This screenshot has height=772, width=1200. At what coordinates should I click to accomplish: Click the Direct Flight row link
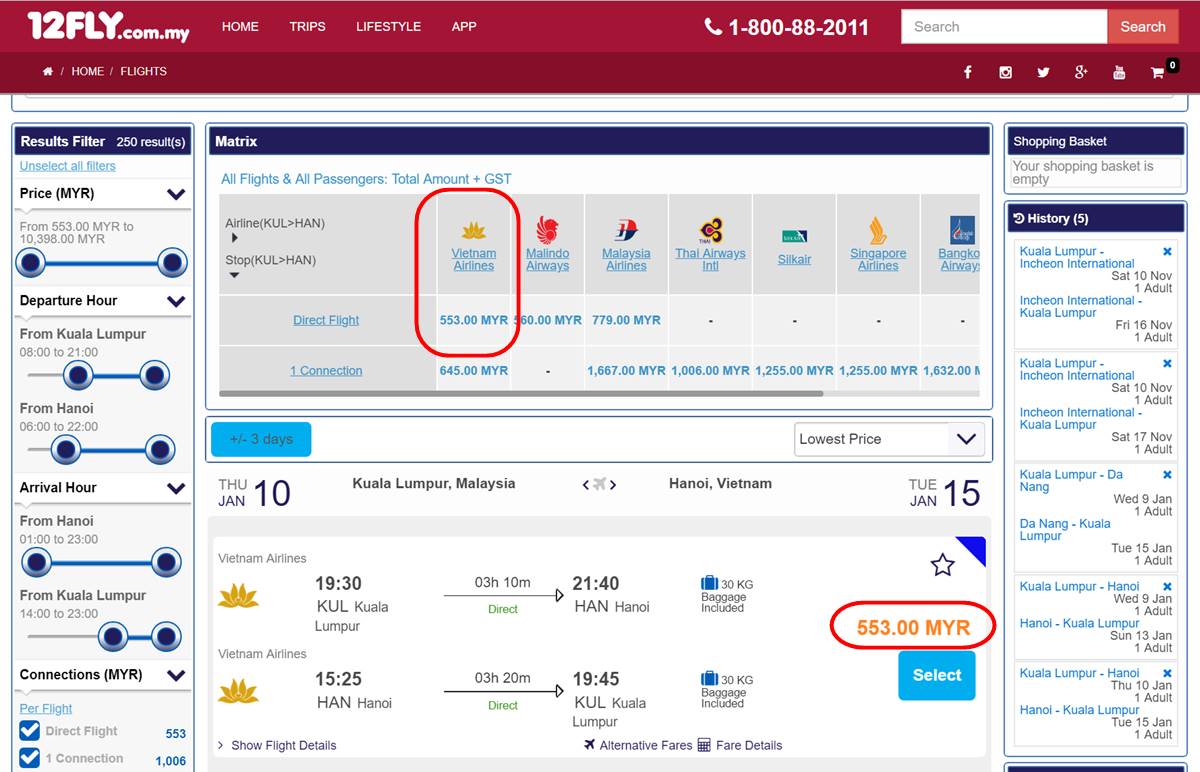(x=326, y=320)
